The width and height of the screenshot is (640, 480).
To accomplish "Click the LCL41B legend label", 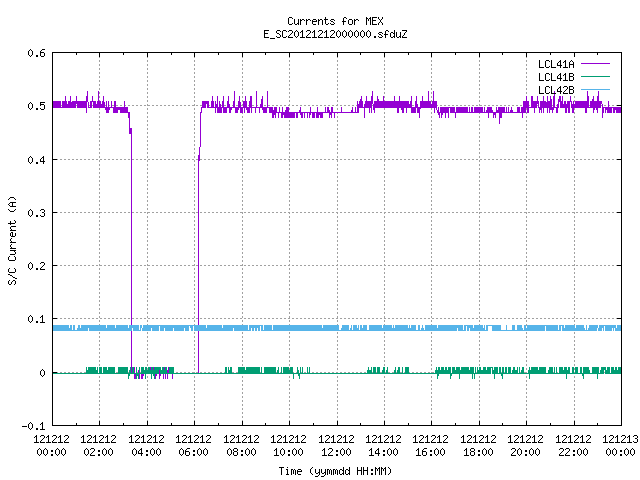I will [x=556, y=77].
